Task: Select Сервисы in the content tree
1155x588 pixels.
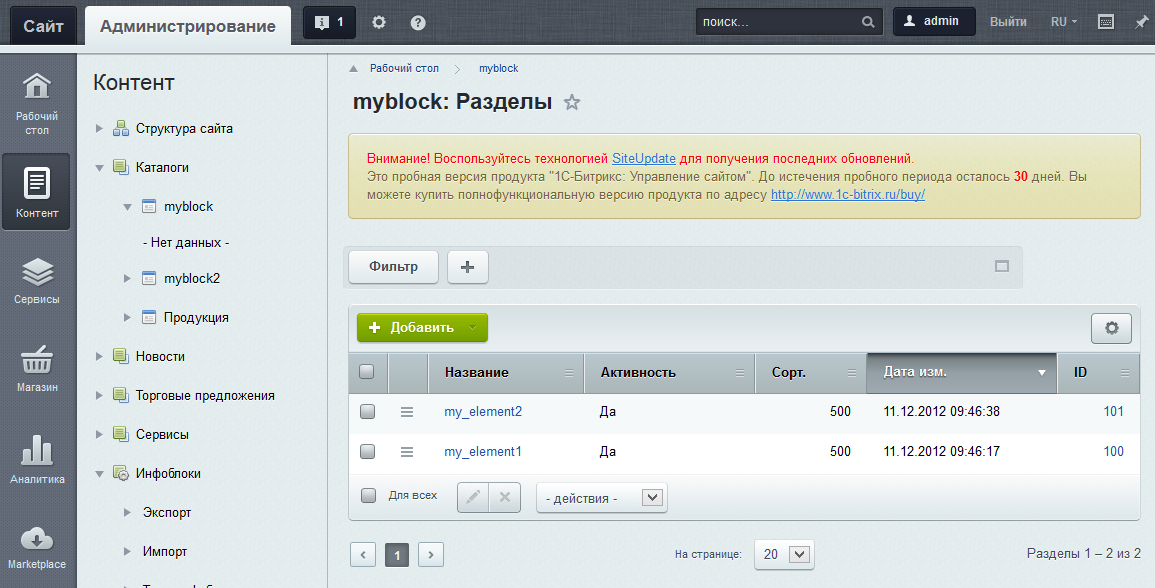Action: (x=162, y=435)
